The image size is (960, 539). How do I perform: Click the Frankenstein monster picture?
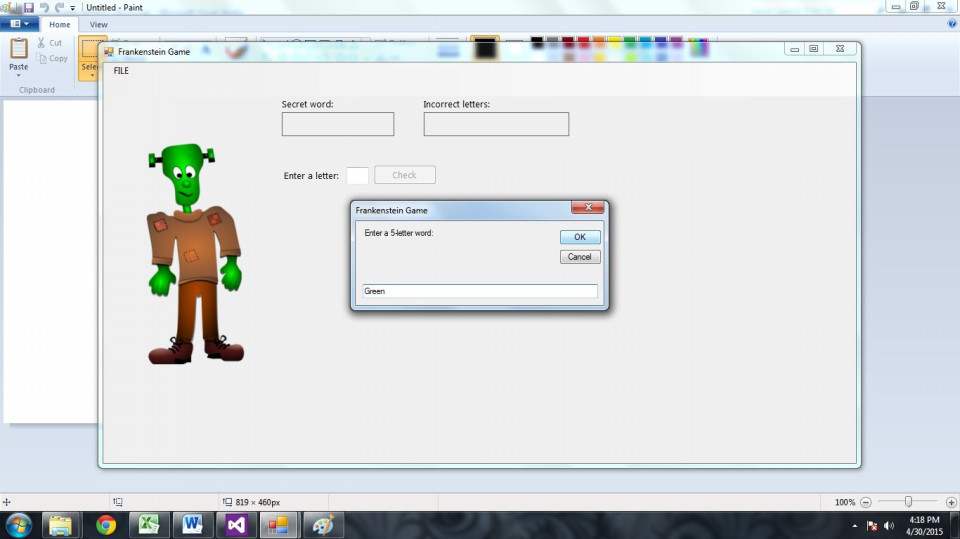point(195,254)
